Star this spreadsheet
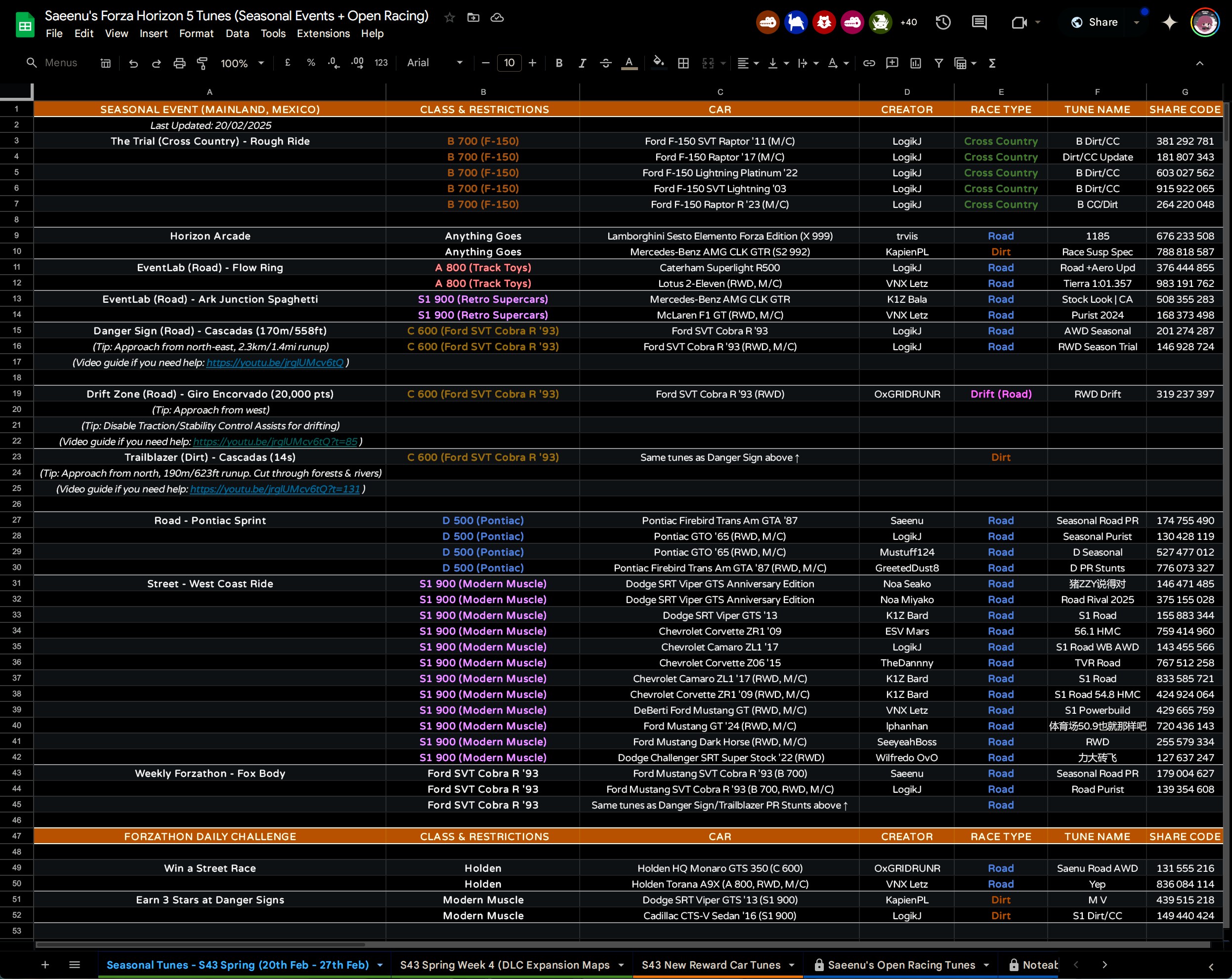This screenshot has width=1232, height=979. [x=450, y=18]
